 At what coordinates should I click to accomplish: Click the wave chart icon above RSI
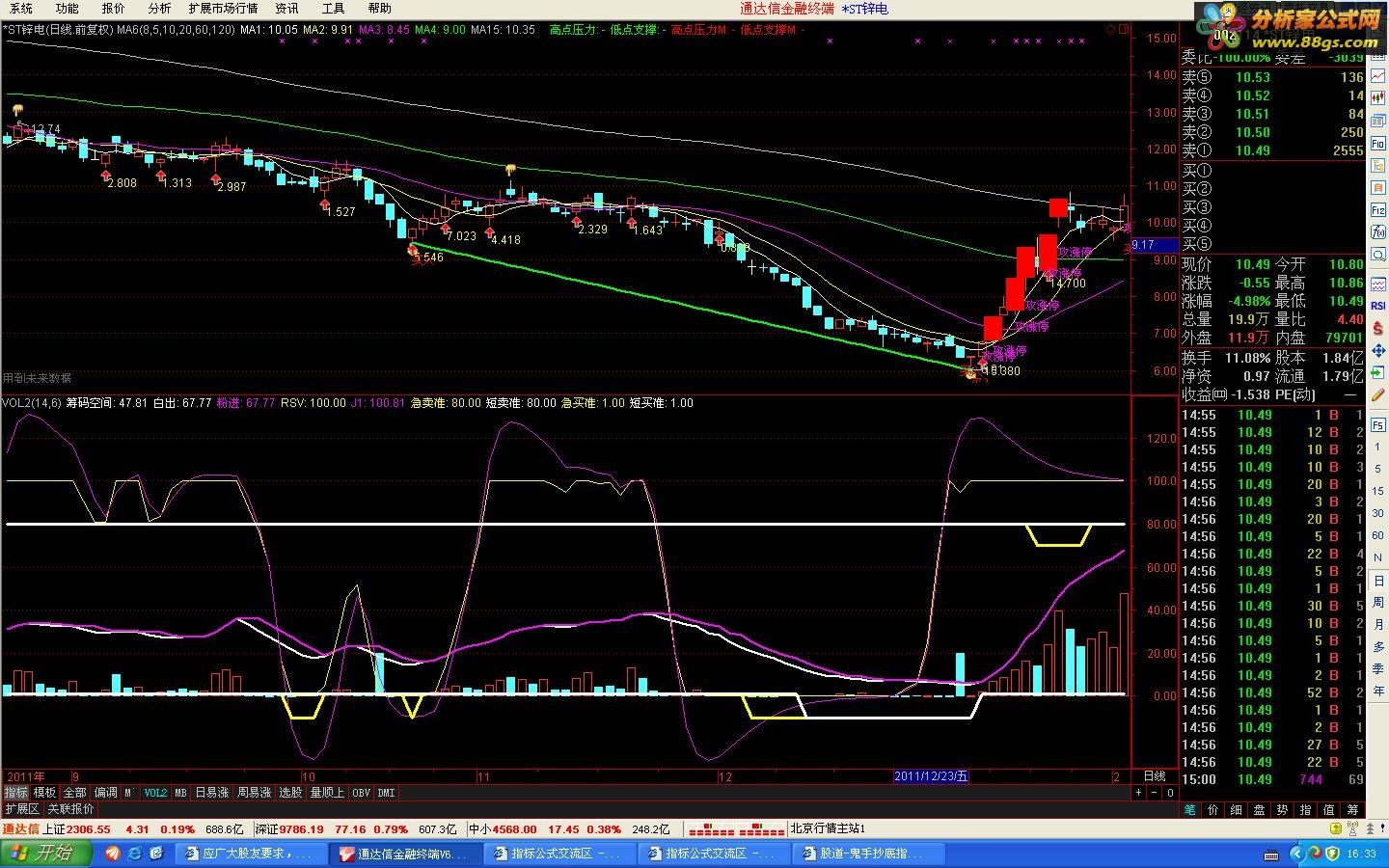(x=1378, y=285)
